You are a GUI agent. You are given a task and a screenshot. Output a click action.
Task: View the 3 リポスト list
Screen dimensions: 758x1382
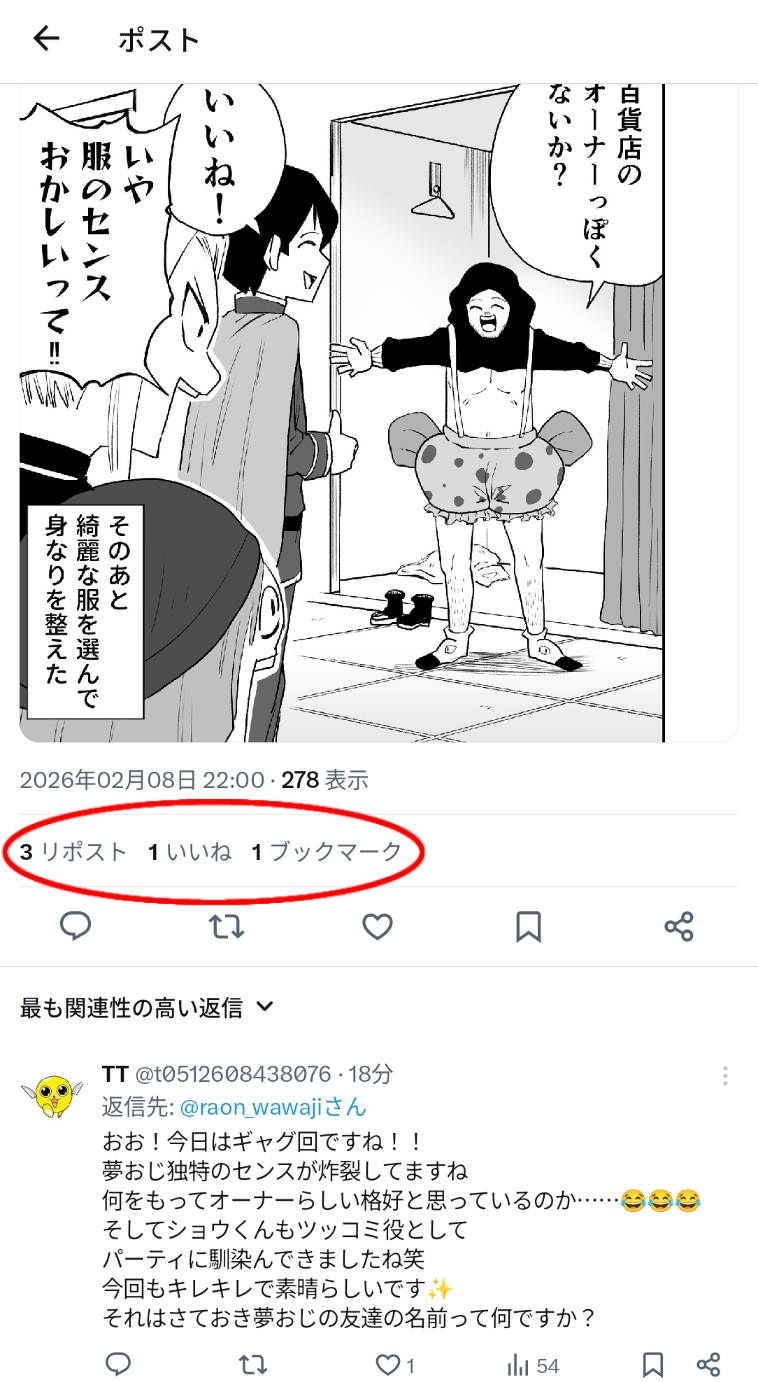[74, 852]
